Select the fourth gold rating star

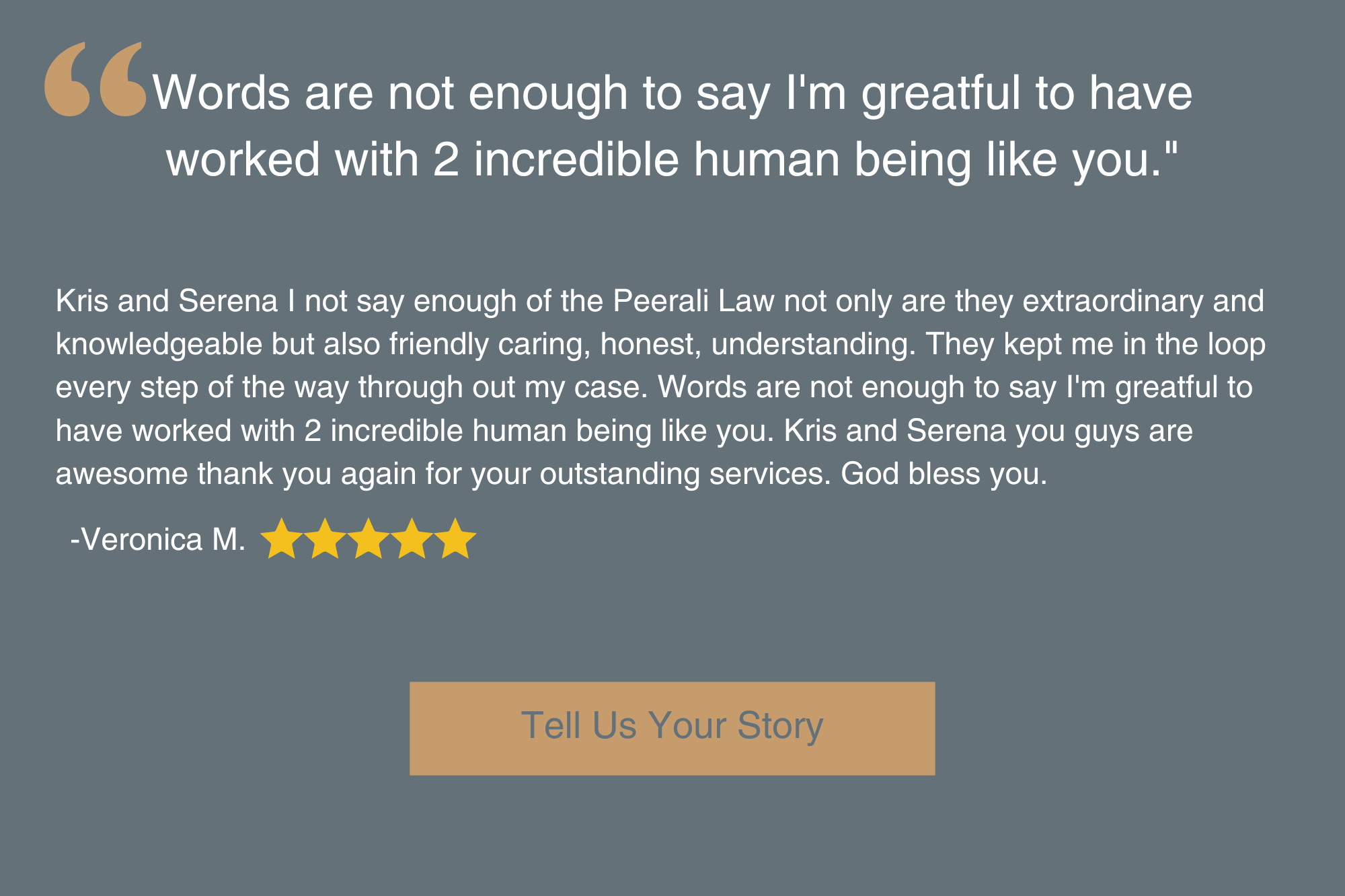[x=412, y=539]
